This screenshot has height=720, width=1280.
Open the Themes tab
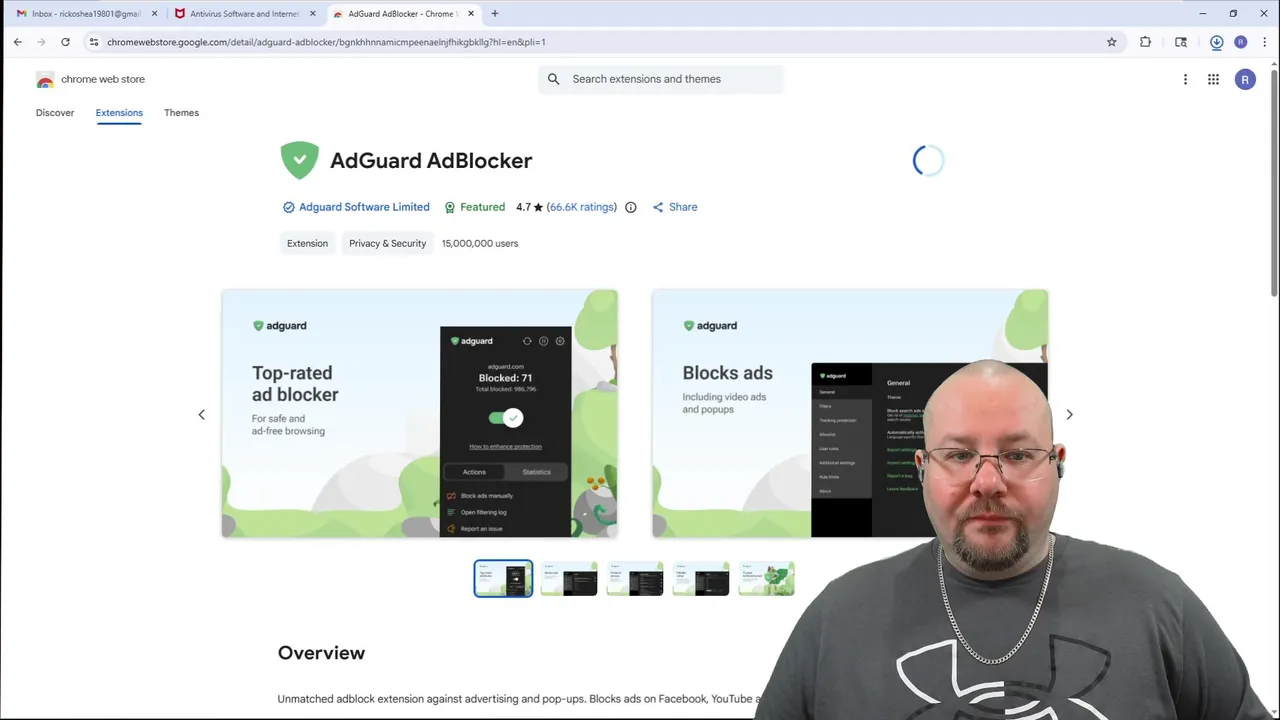tap(181, 113)
